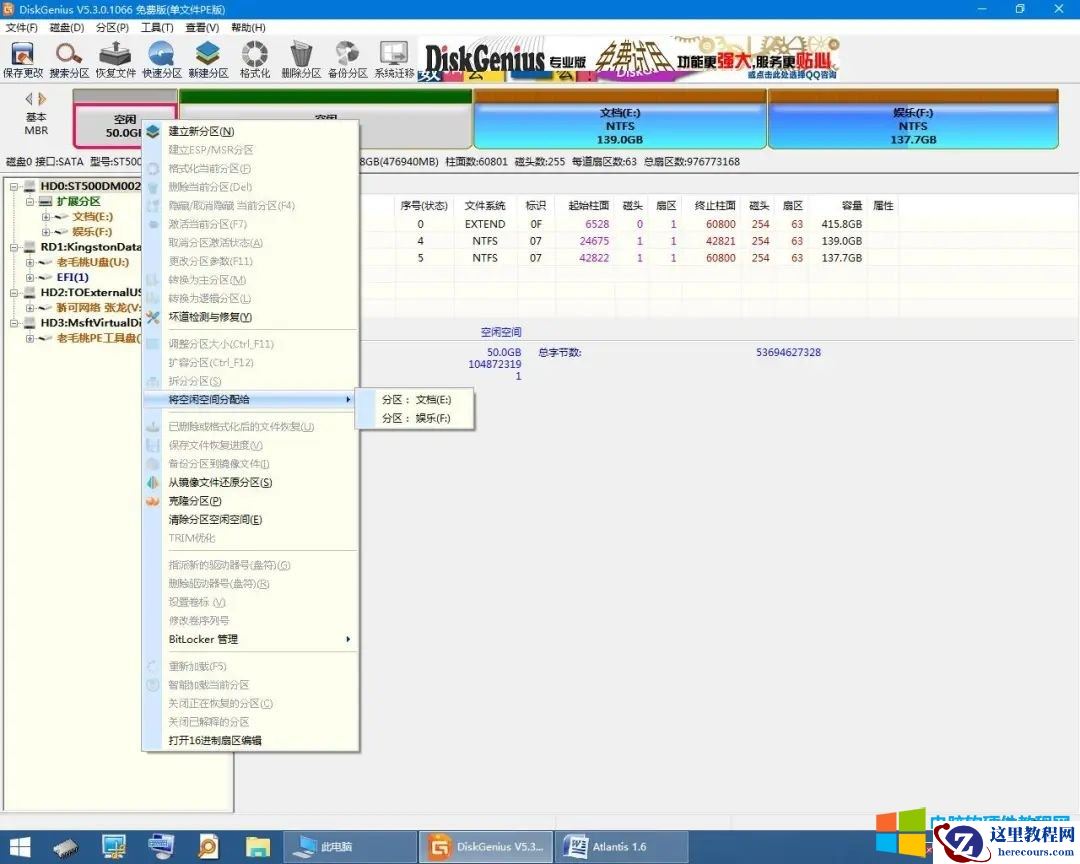Viewport: 1080px width, 864px height.
Task: Open BitLocker 管理 submenu entry
Action: pyautogui.click(x=251, y=639)
